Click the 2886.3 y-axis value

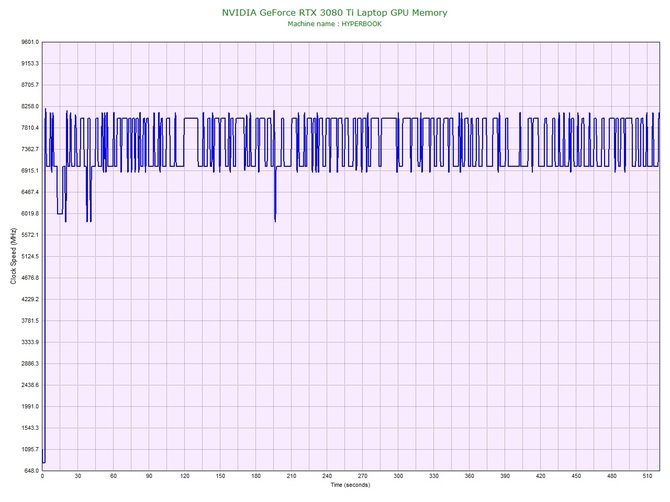coord(30,364)
